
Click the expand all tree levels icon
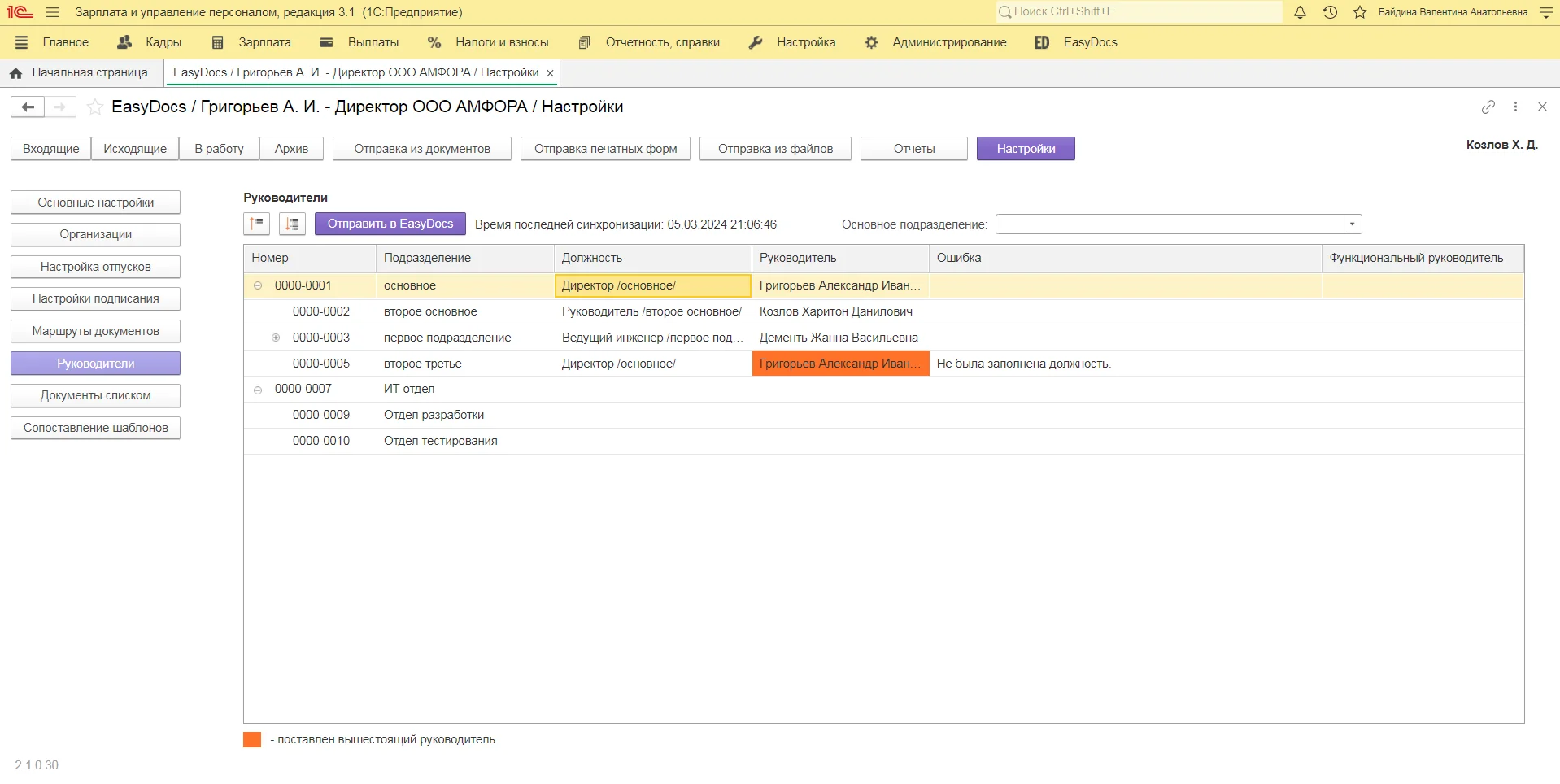(292, 224)
